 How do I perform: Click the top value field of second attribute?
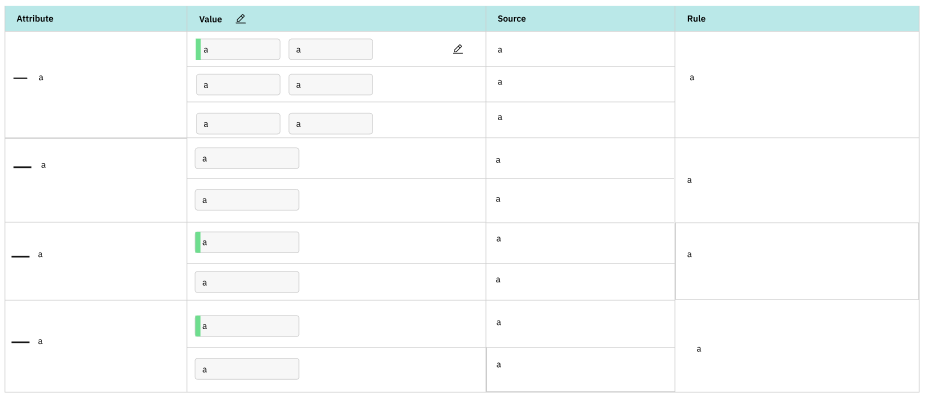coord(247,158)
